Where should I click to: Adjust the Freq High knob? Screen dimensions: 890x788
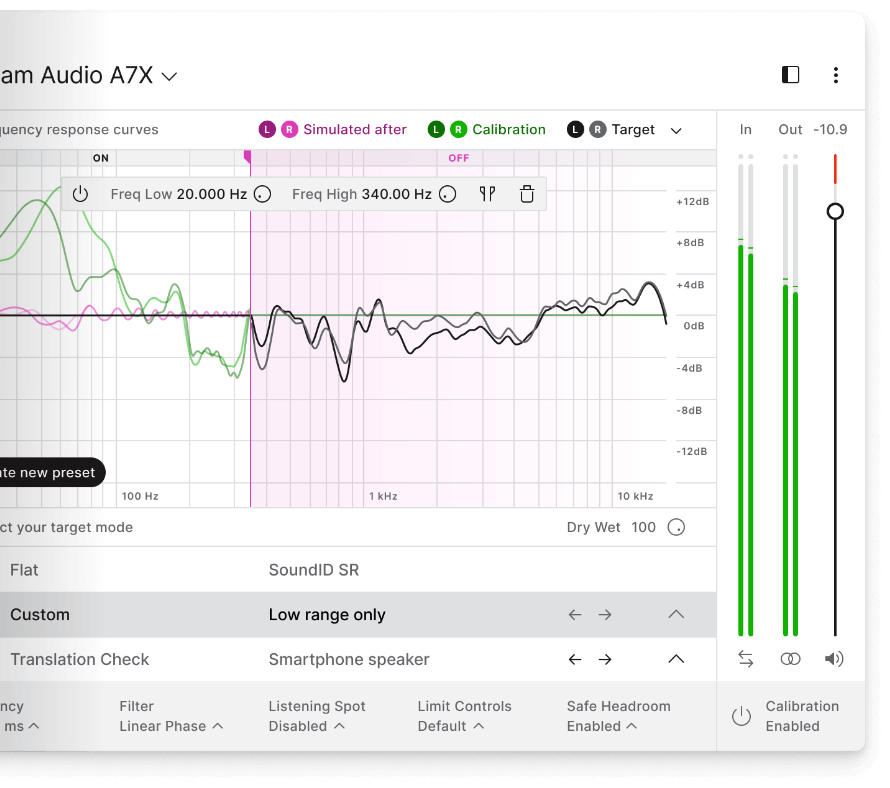(447, 194)
